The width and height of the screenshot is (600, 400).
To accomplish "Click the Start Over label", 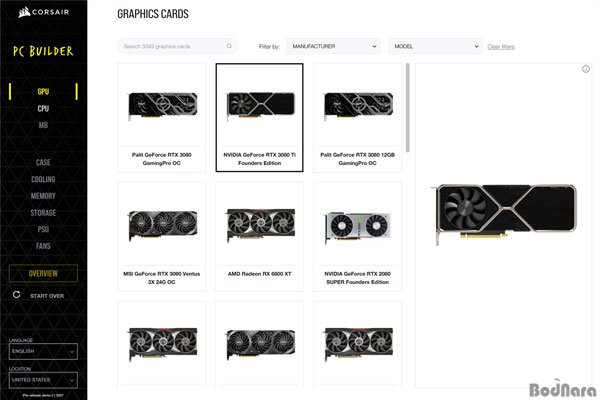I will (47, 296).
